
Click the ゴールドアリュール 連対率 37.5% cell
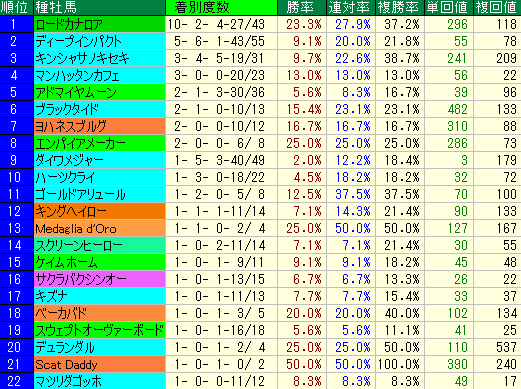(351, 194)
